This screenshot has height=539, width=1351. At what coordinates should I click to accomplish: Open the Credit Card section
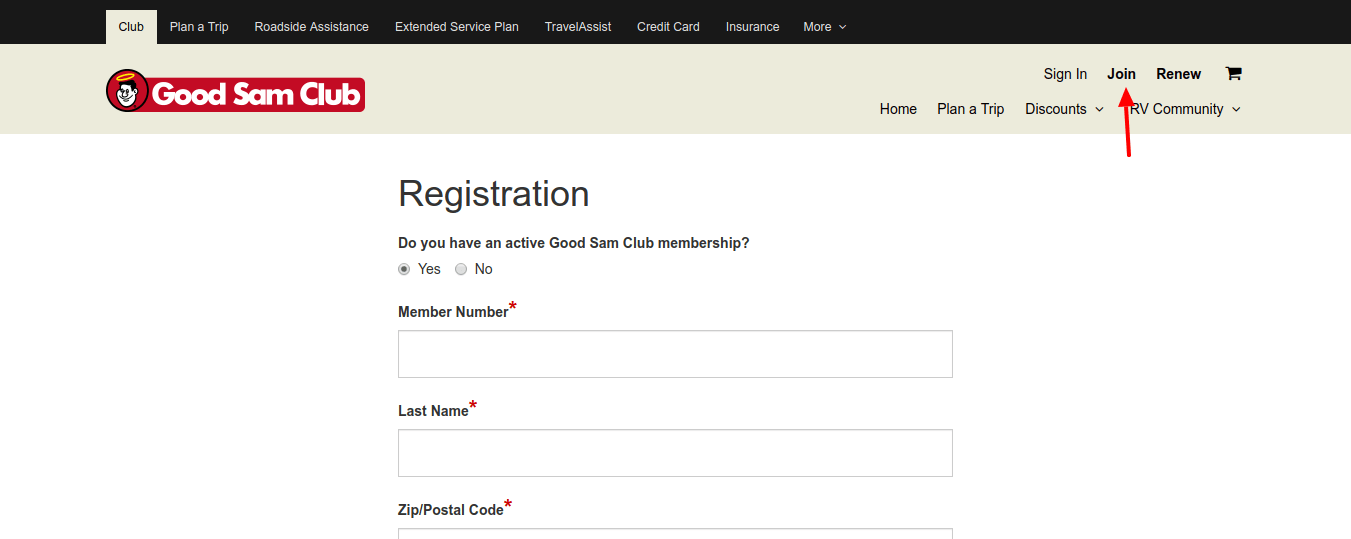click(668, 27)
